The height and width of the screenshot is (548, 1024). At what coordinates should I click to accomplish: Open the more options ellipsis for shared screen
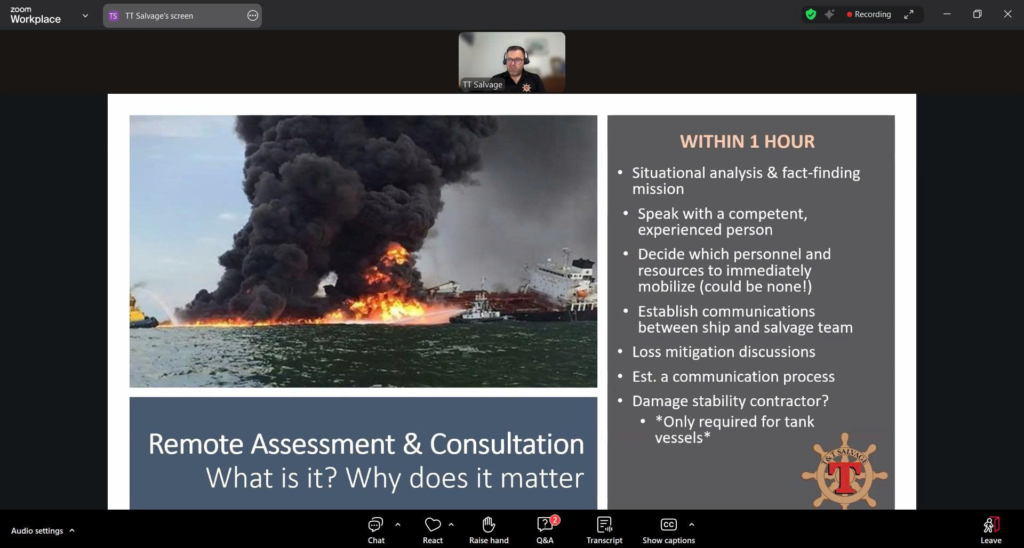252,16
